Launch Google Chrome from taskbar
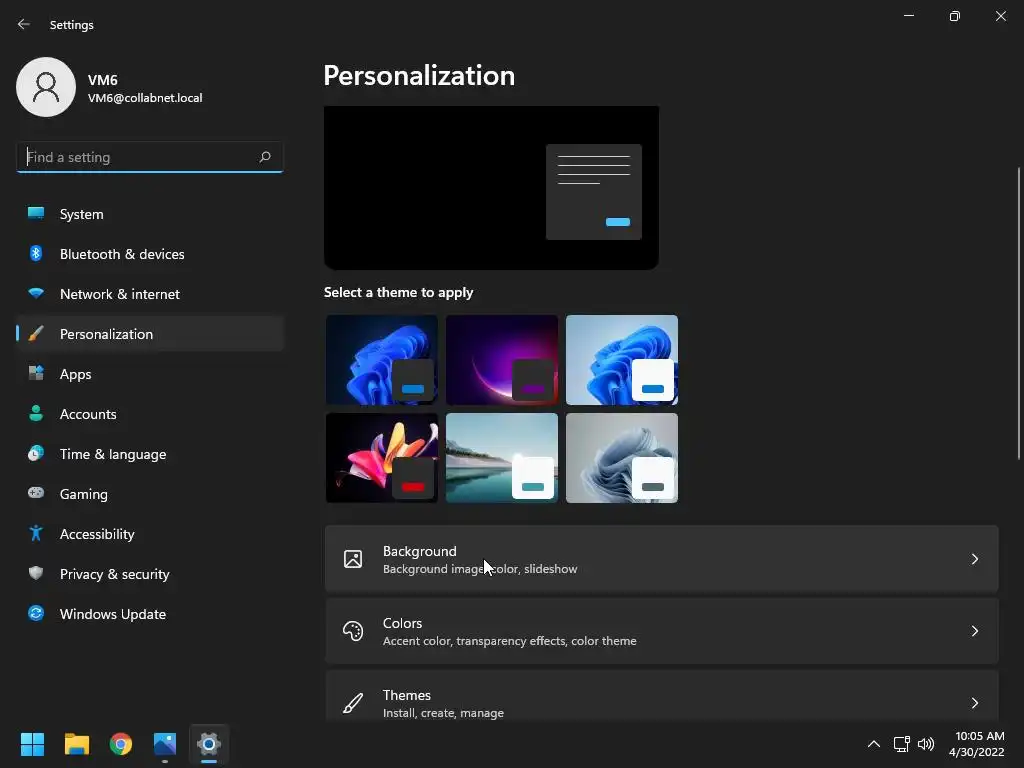 click(121, 744)
